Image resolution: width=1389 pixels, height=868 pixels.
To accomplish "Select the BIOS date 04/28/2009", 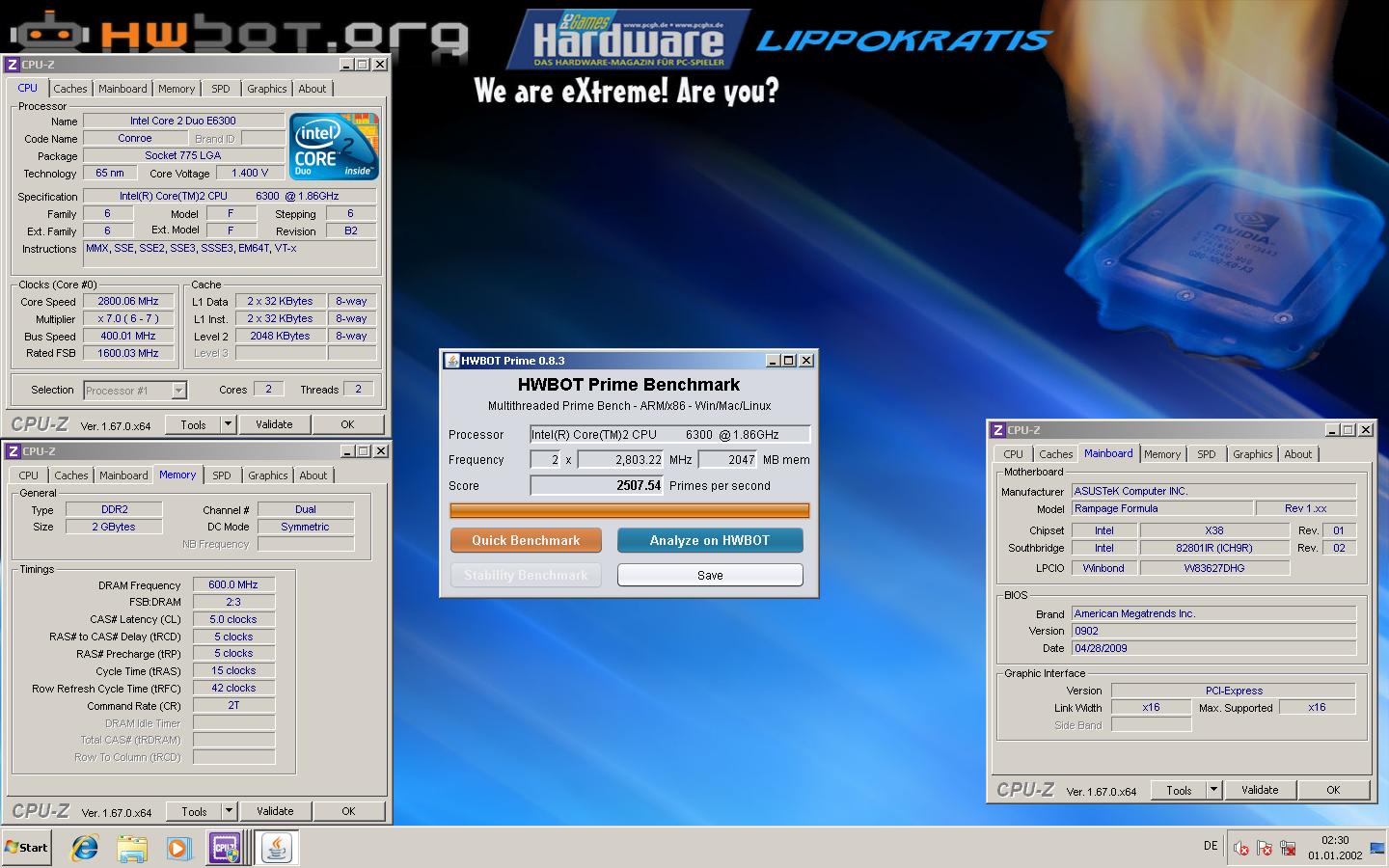I will tap(1213, 648).
